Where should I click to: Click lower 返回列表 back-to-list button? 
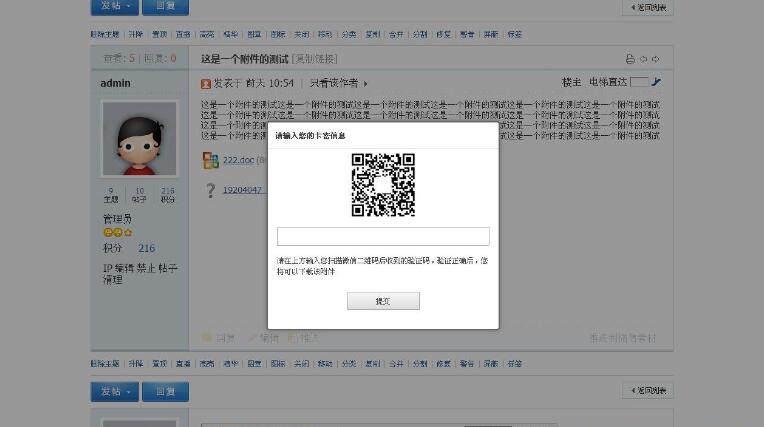click(648, 390)
